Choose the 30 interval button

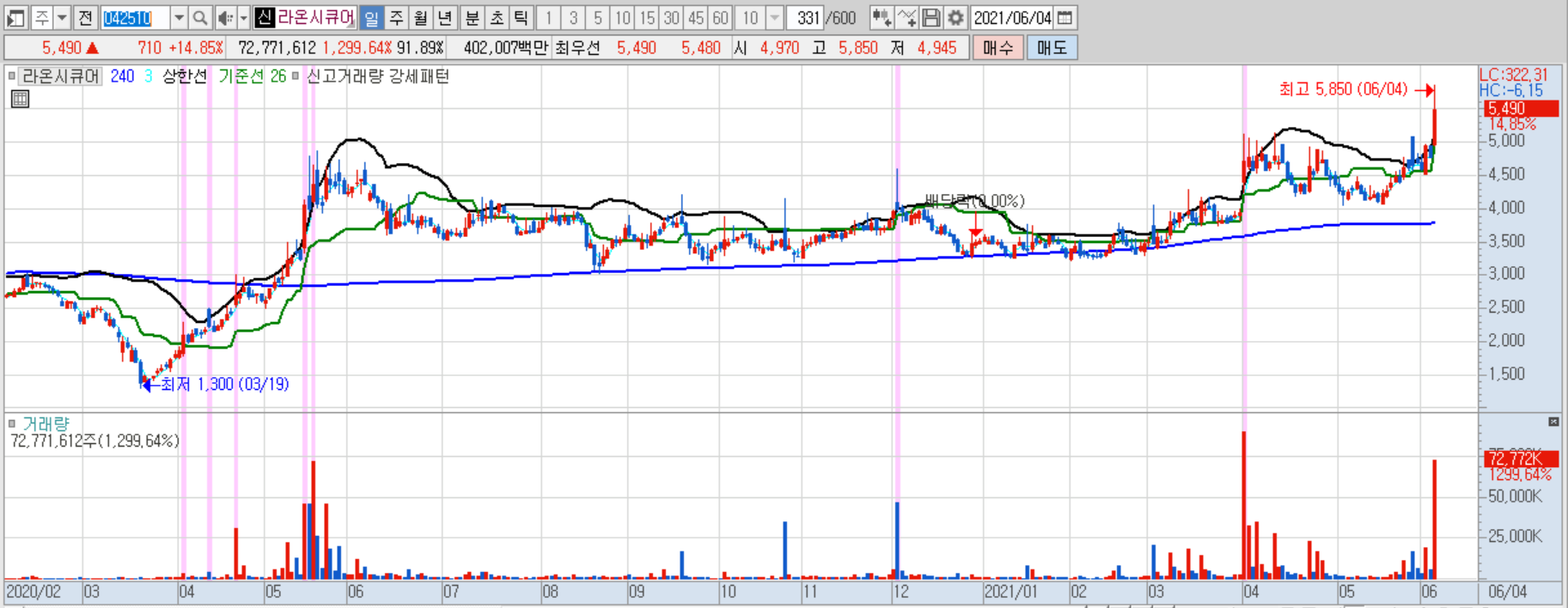pyautogui.click(x=672, y=17)
